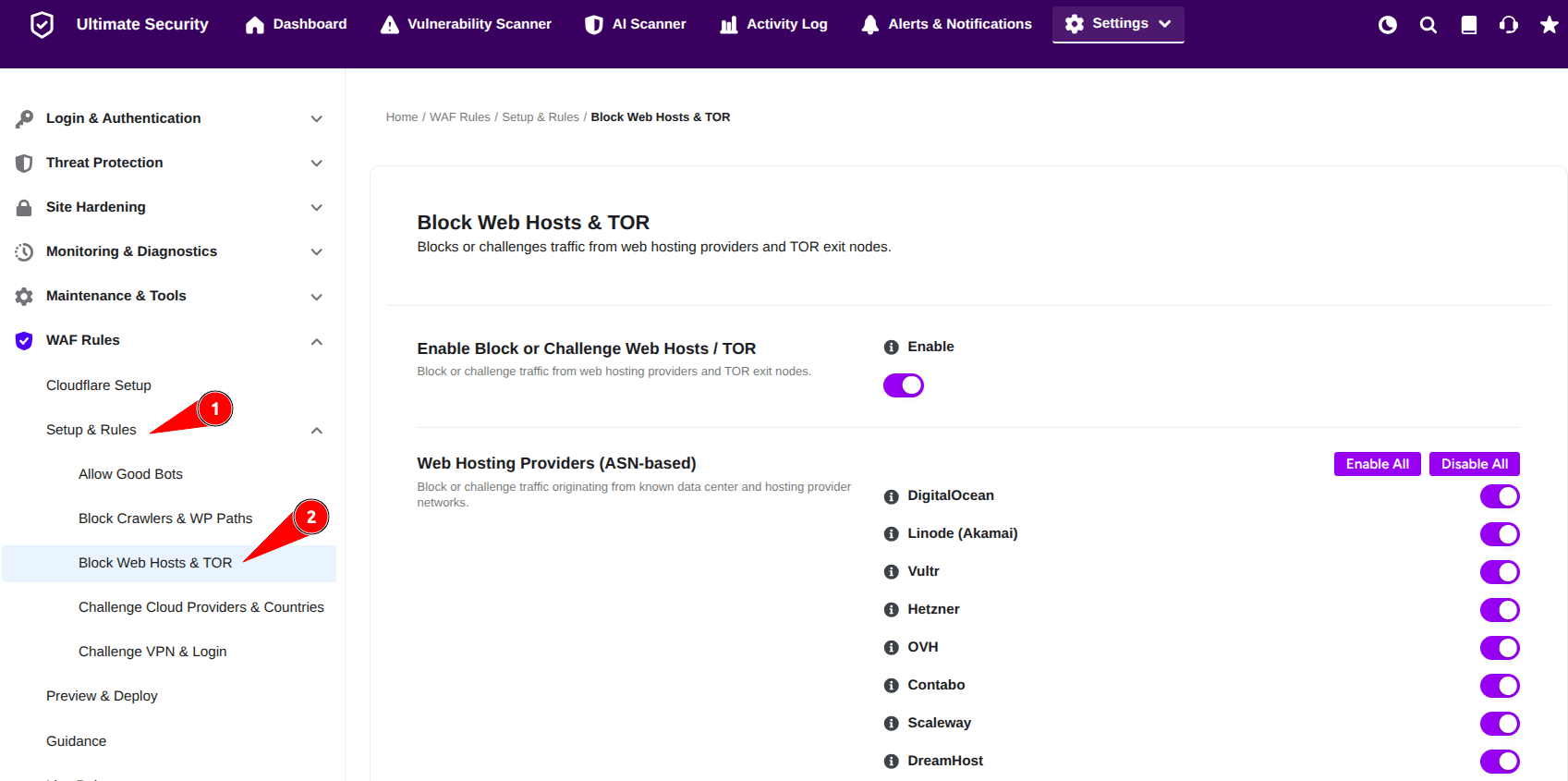
Task: Collapse WAF Rules chevron
Action: [317, 341]
